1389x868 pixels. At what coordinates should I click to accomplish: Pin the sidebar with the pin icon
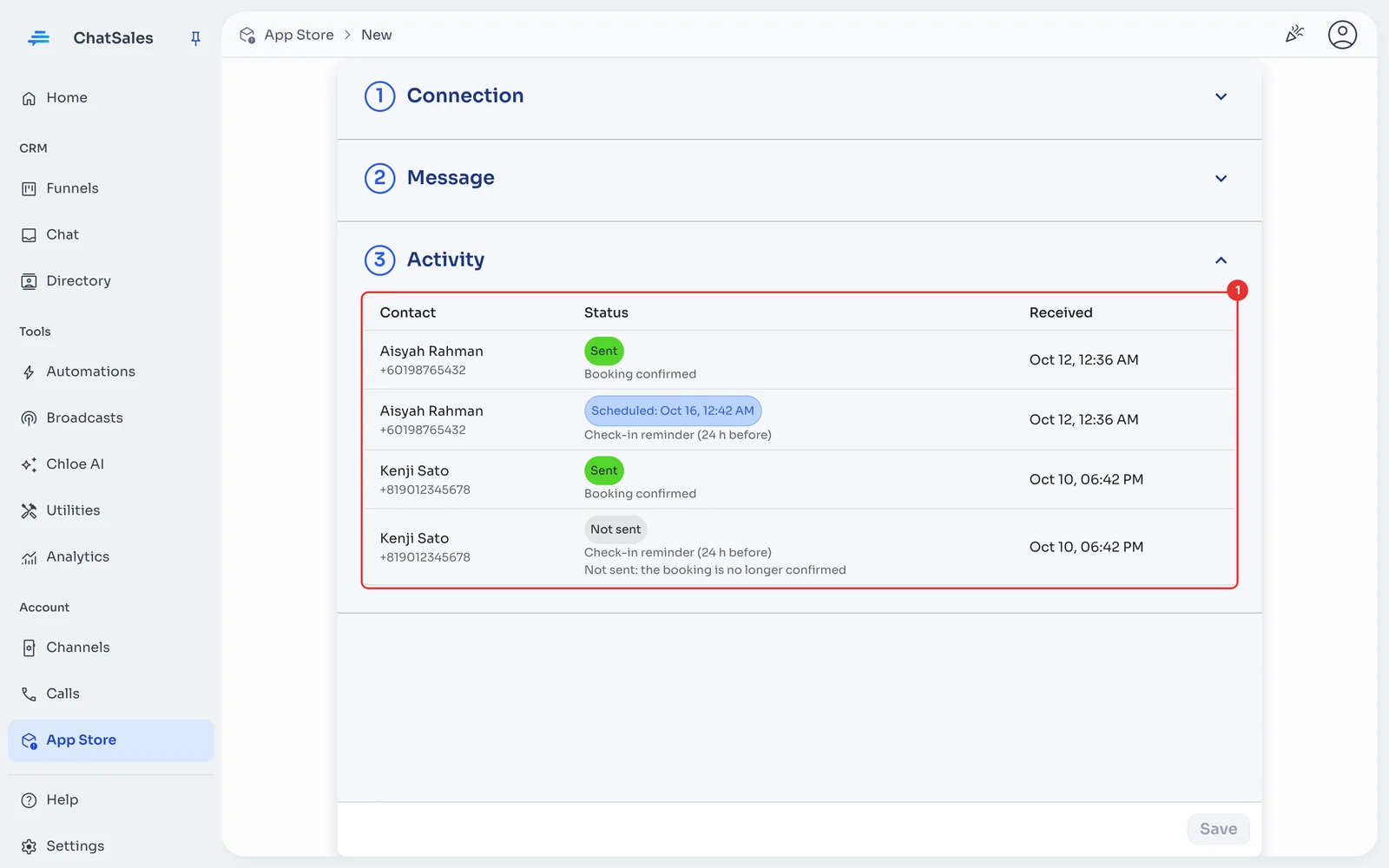195,38
